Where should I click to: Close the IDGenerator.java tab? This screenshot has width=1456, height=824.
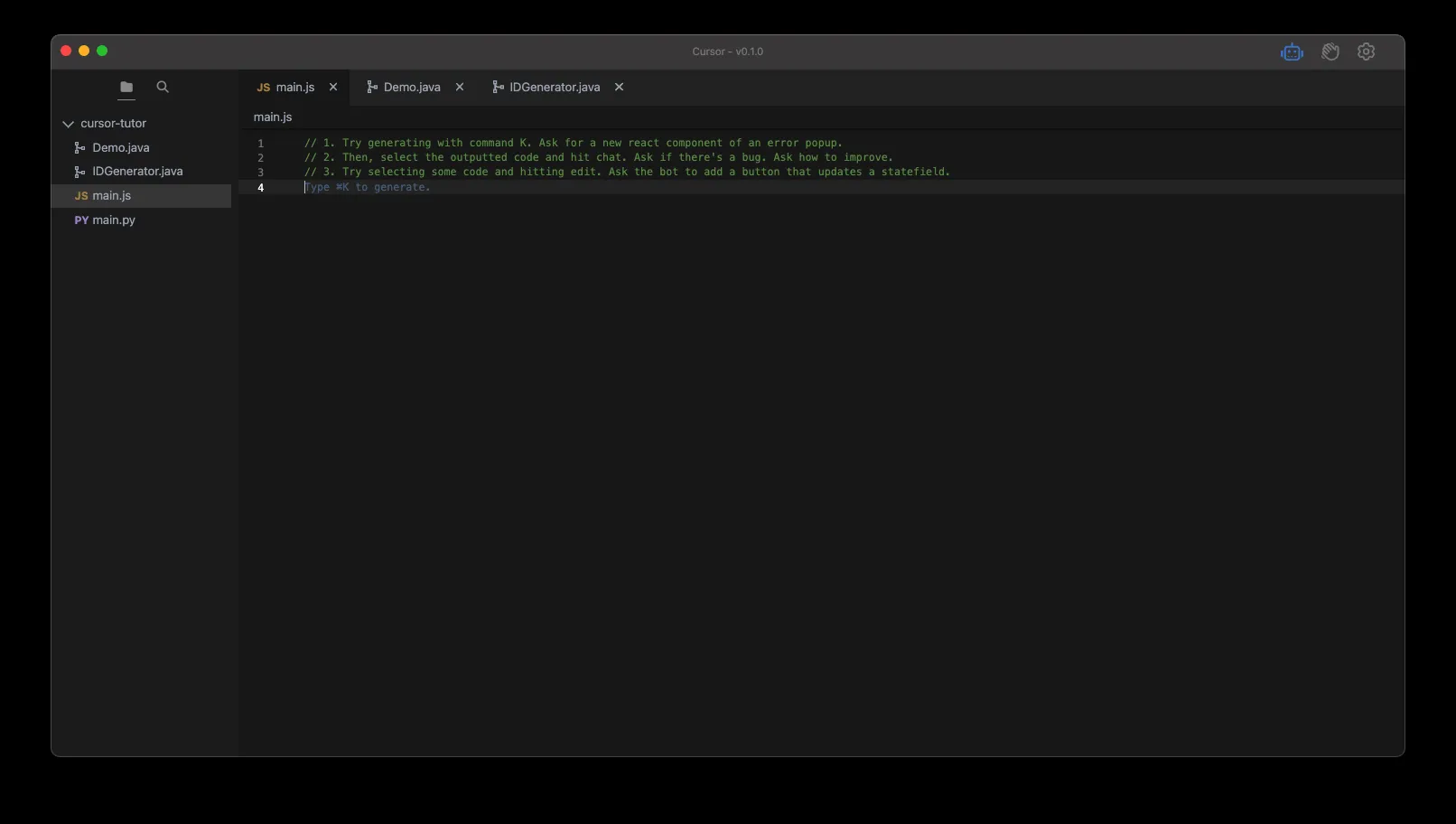pos(619,88)
